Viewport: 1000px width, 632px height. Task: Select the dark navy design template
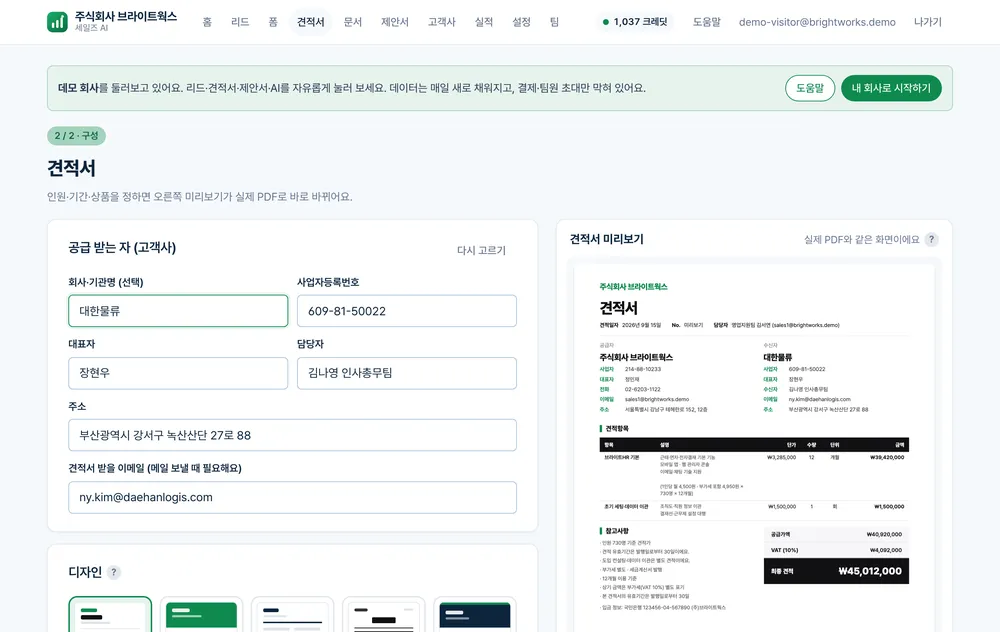474,615
